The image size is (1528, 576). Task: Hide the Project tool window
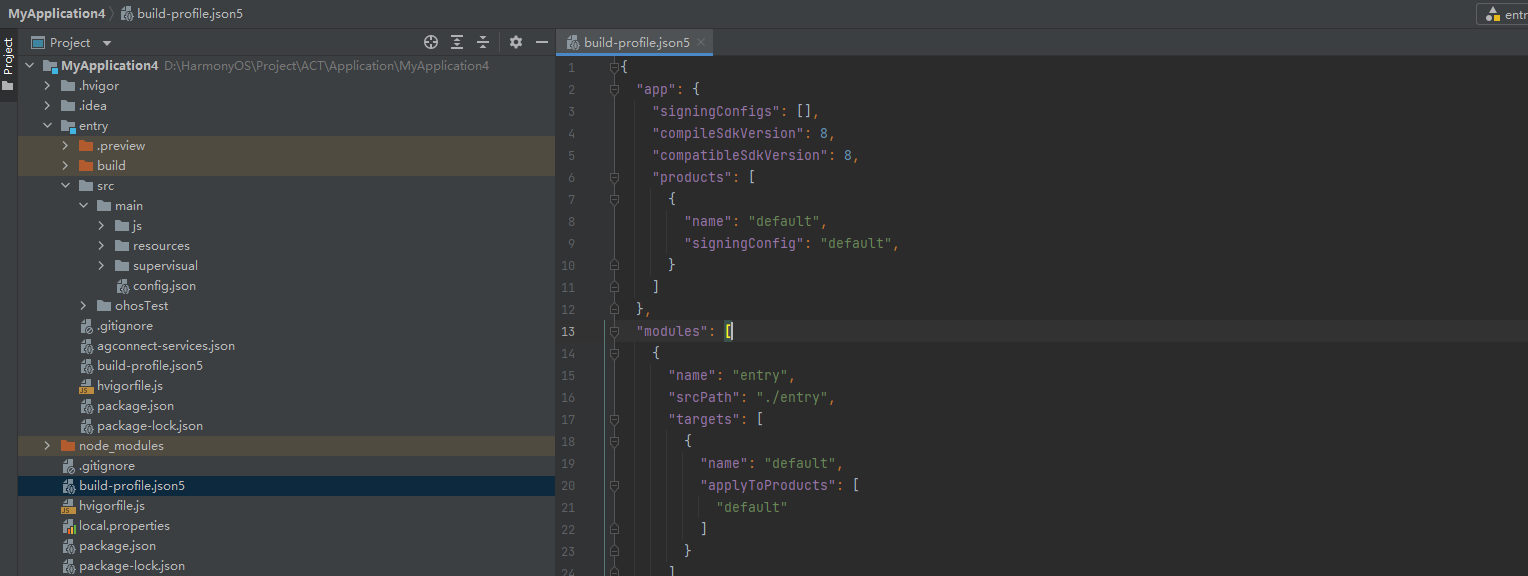[x=542, y=42]
